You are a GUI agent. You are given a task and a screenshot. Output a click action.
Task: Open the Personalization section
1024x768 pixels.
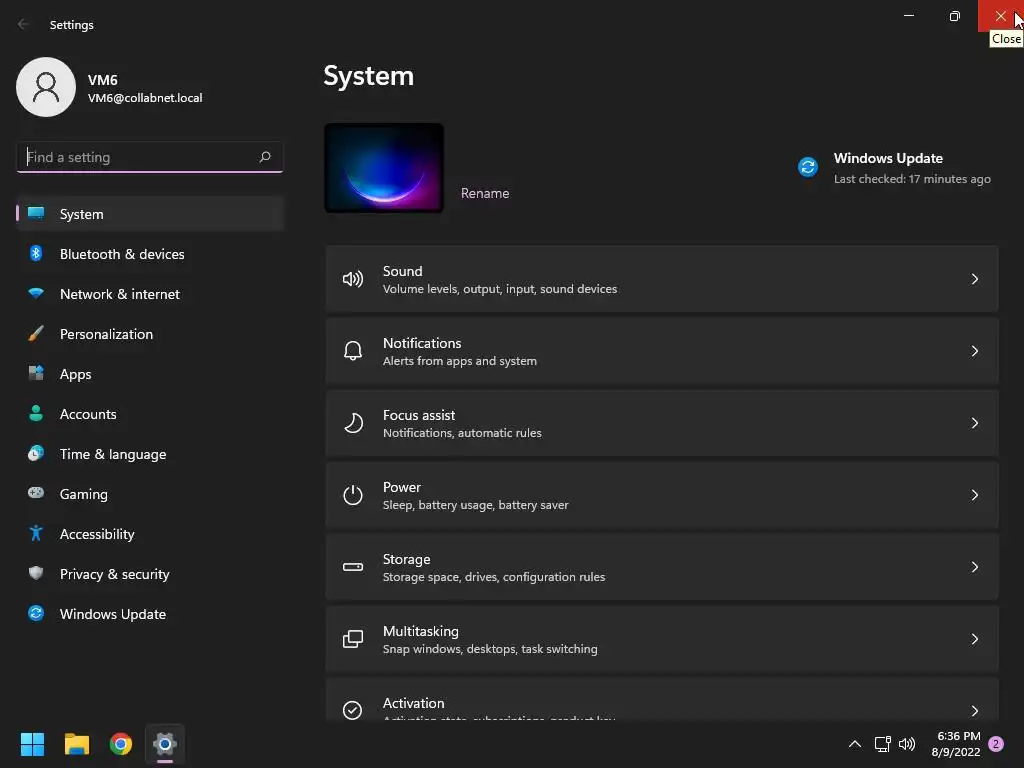point(150,334)
